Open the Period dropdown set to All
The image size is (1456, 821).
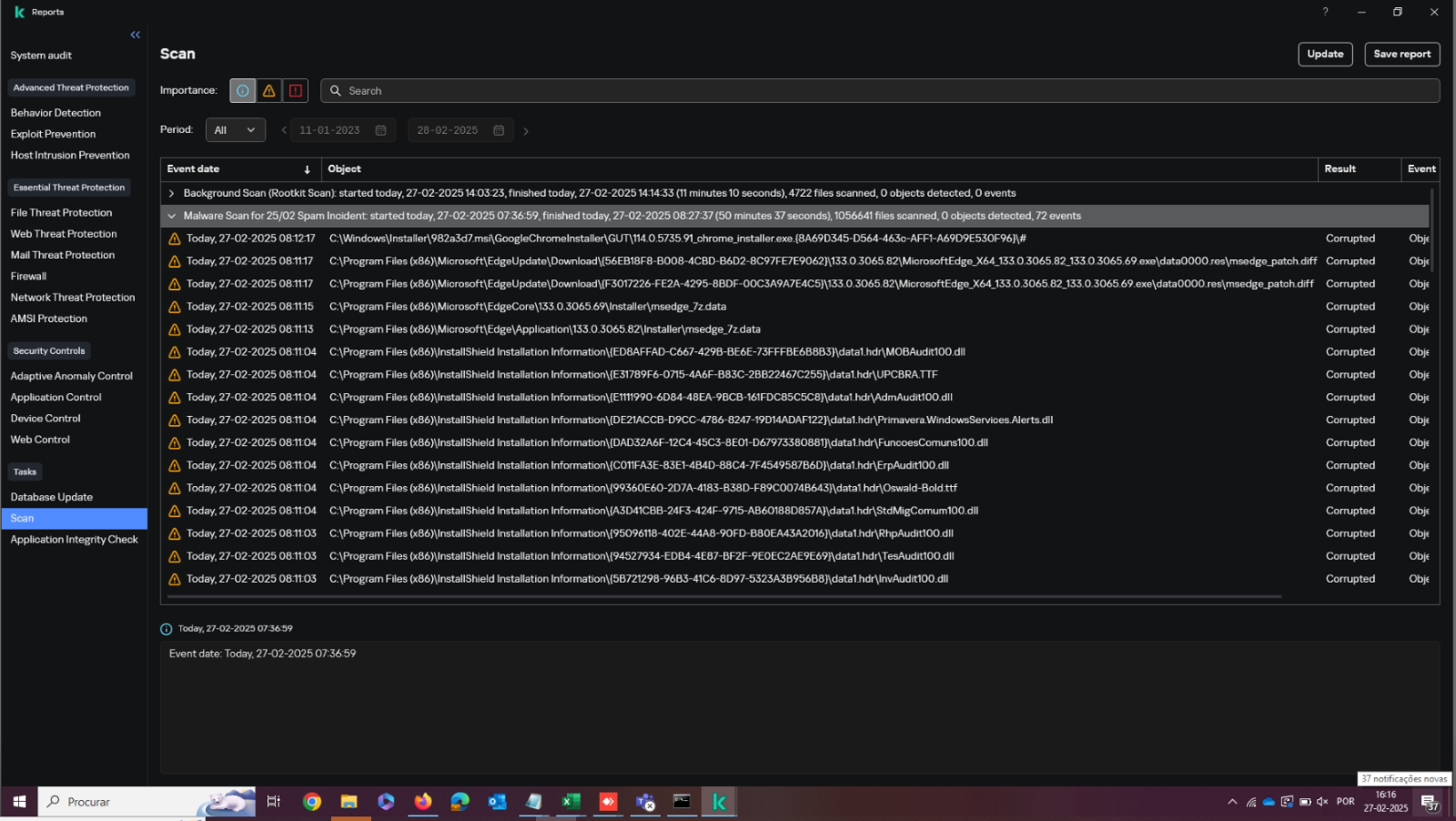pyautogui.click(x=236, y=130)
